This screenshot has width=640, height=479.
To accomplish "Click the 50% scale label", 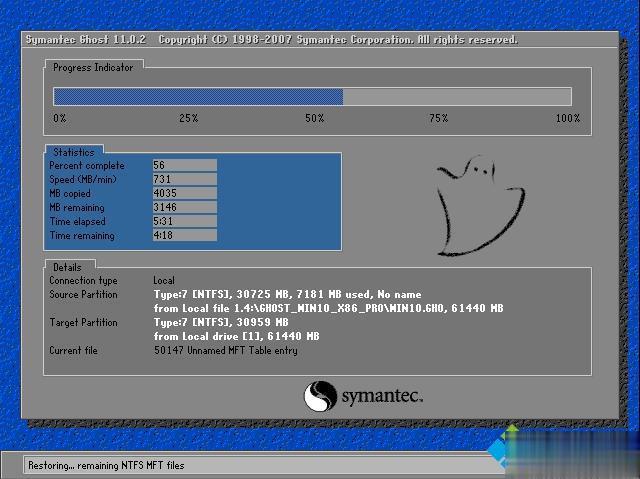I will point(315,118).
